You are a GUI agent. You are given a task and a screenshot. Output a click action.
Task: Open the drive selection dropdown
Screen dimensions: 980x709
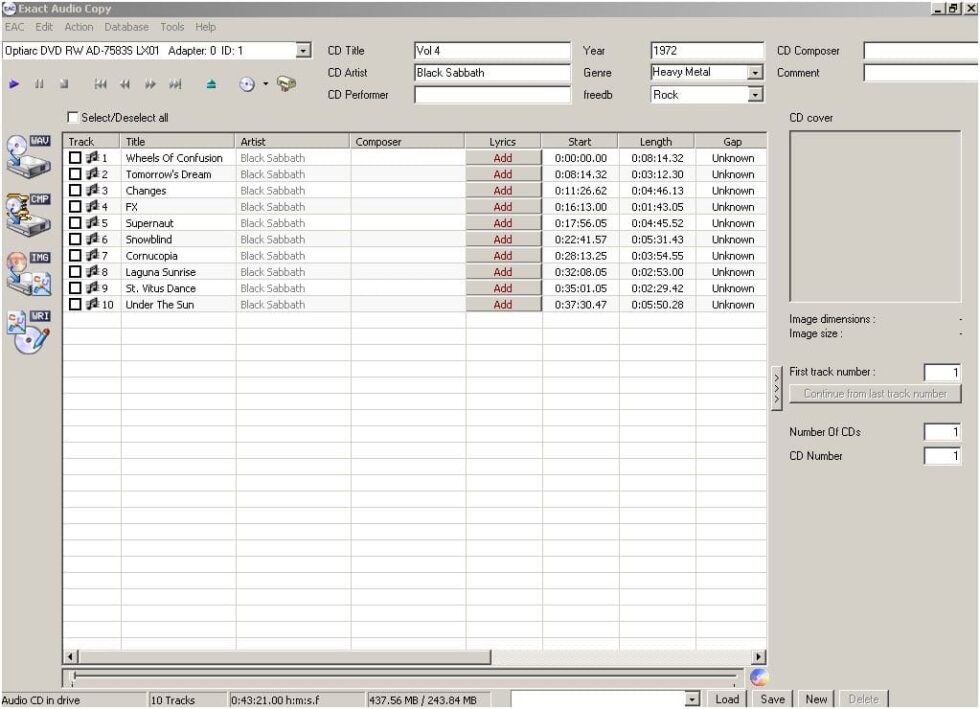(302, 49)
